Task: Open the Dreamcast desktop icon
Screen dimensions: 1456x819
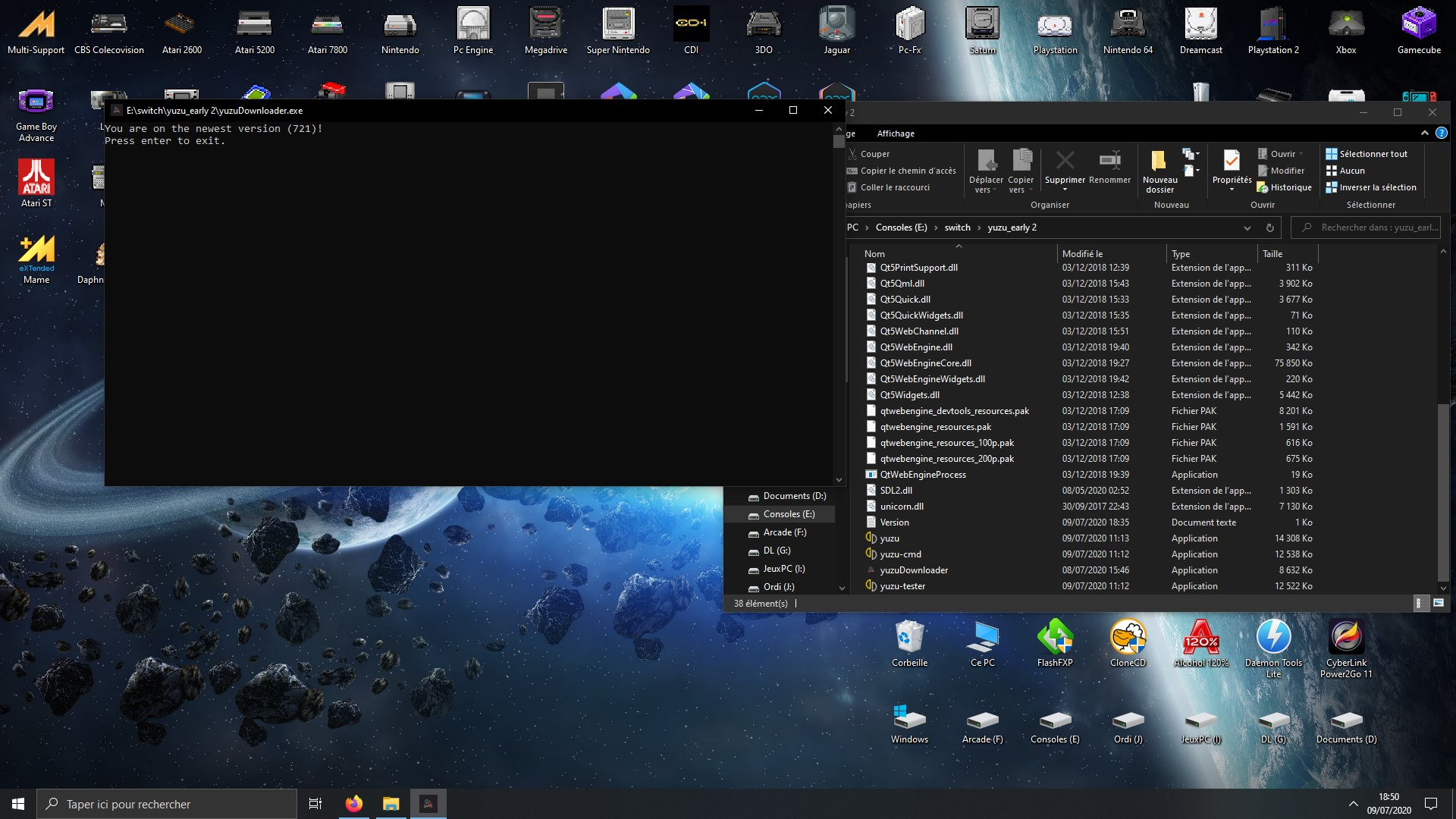Action: (1200, 30)
